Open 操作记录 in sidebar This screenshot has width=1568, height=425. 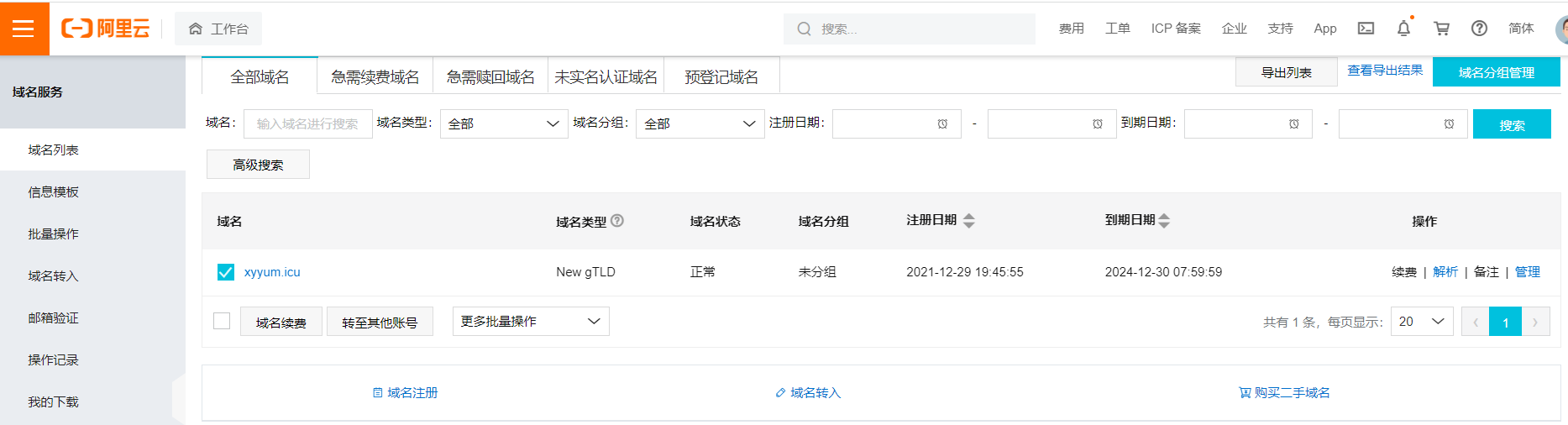tap(92, 359)
